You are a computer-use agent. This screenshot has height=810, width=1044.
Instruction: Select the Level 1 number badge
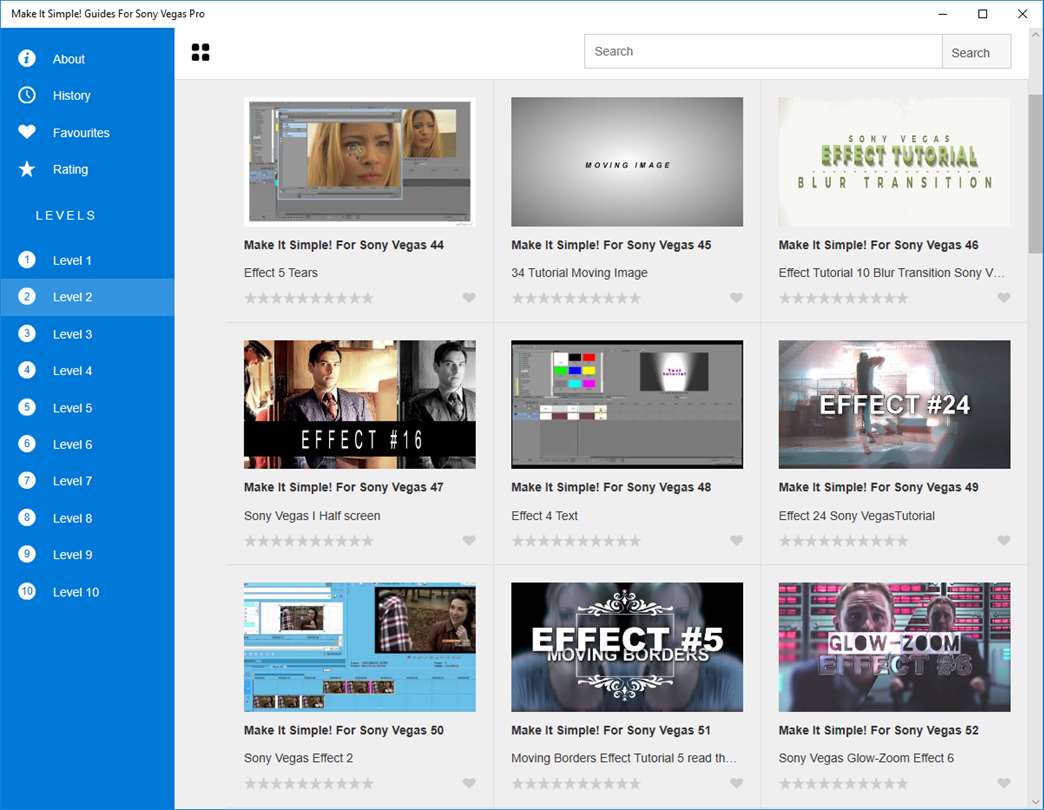point(27,260)
